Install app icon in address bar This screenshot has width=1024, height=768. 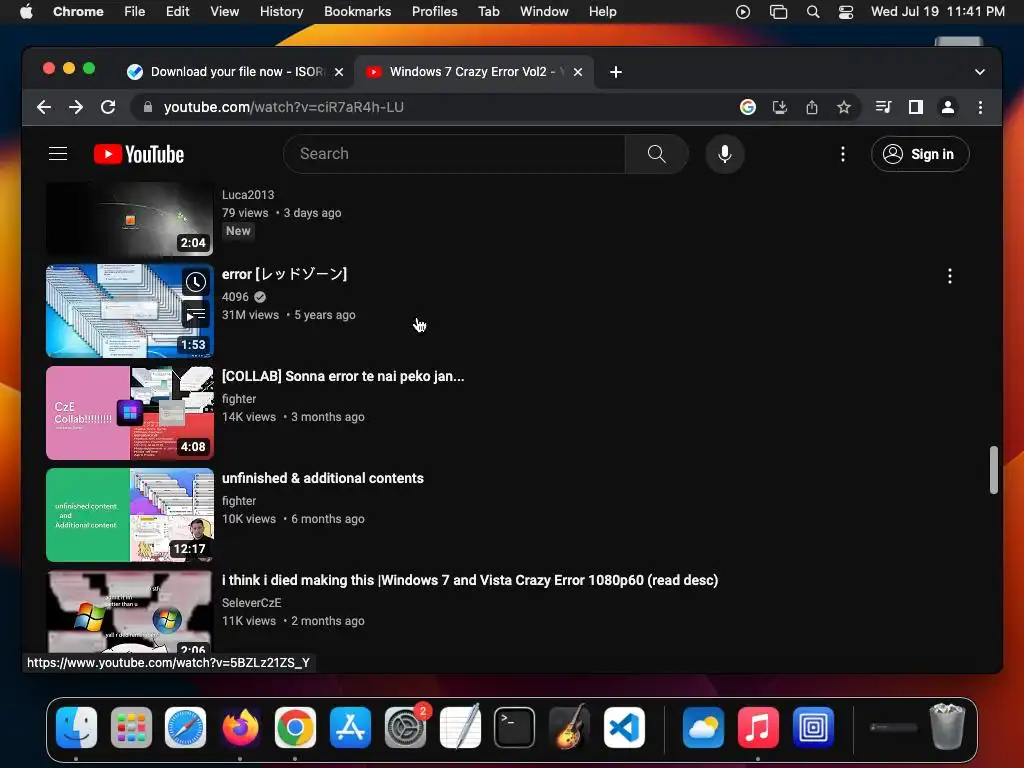point(780,107)
